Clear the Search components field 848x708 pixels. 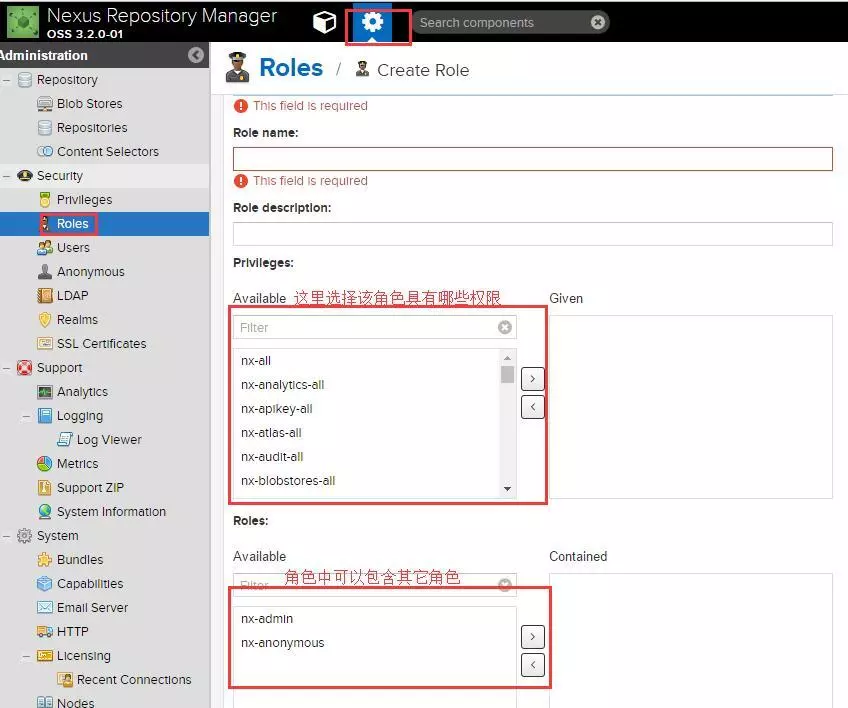click(598, 22)
